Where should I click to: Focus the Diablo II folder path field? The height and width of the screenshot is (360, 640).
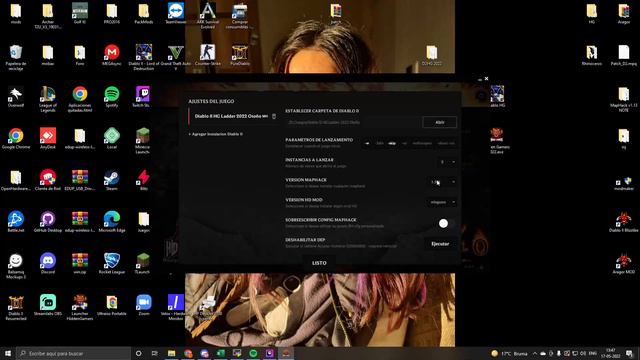[353, 122]
